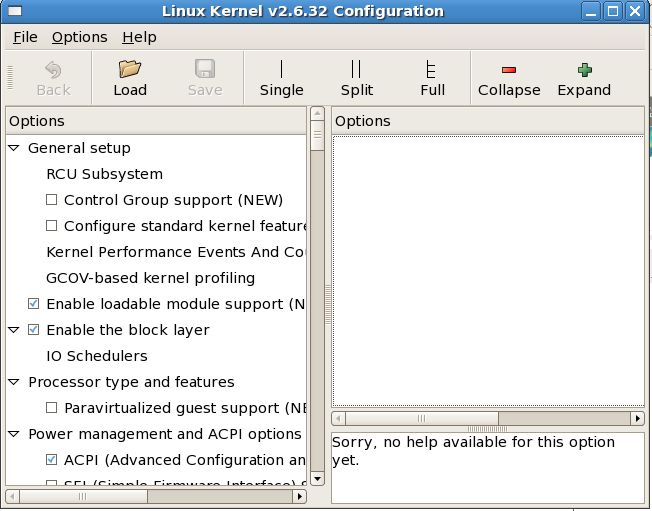Open the Help menu

139,37
